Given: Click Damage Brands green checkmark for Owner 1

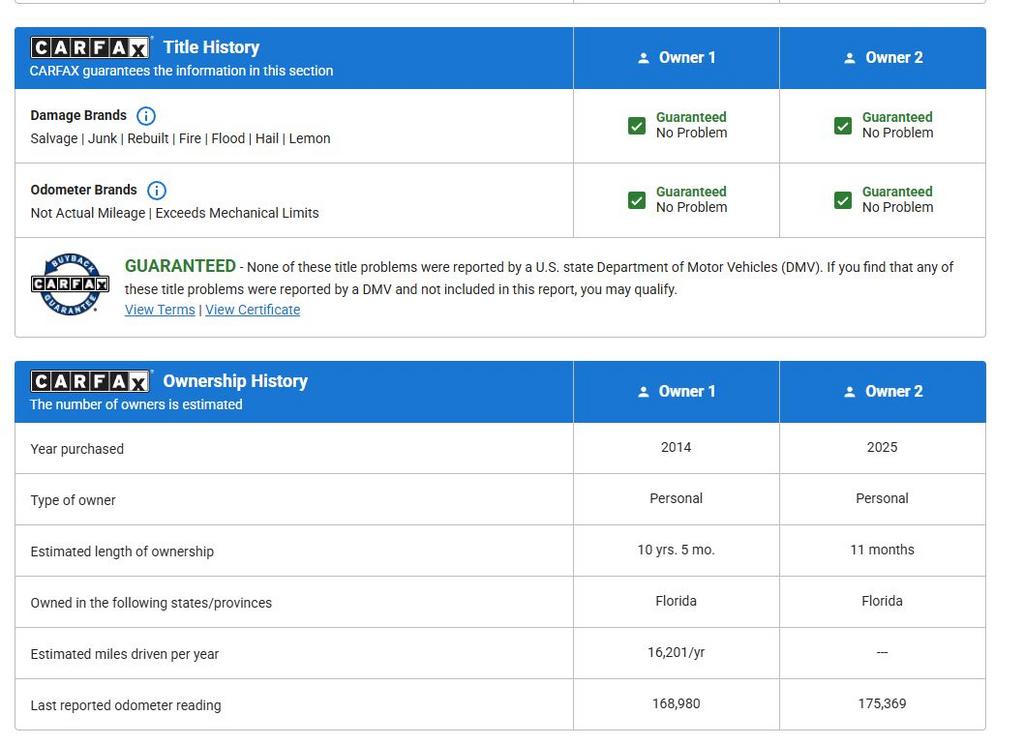Looking at the screenshot, I should pyautogui.click(x=637, y=125).
